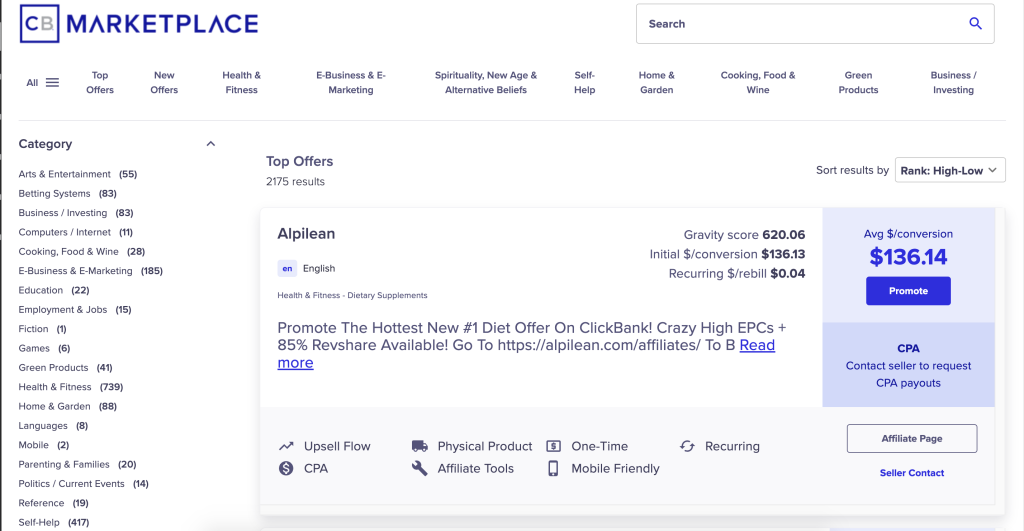Click the Avg $/conversion $136.14 amount
The height and width of the screenshot is (531, 1024).
point(908,257)
